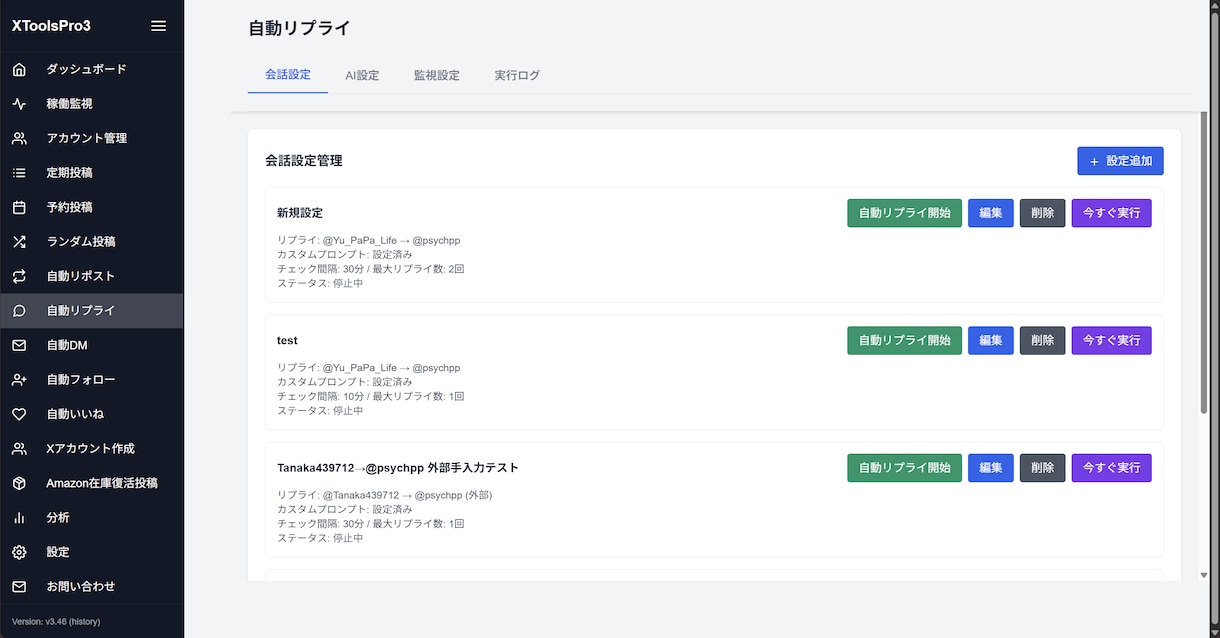Open the 監視設定 tab

pyautogui.click(x=437, y=75)
